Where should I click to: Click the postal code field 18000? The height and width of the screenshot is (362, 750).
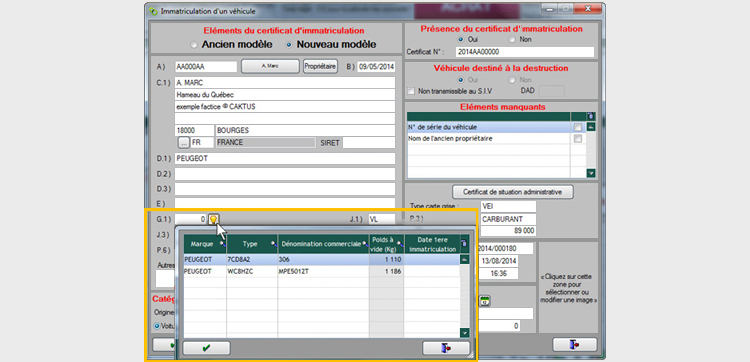(x=194, y=131)
